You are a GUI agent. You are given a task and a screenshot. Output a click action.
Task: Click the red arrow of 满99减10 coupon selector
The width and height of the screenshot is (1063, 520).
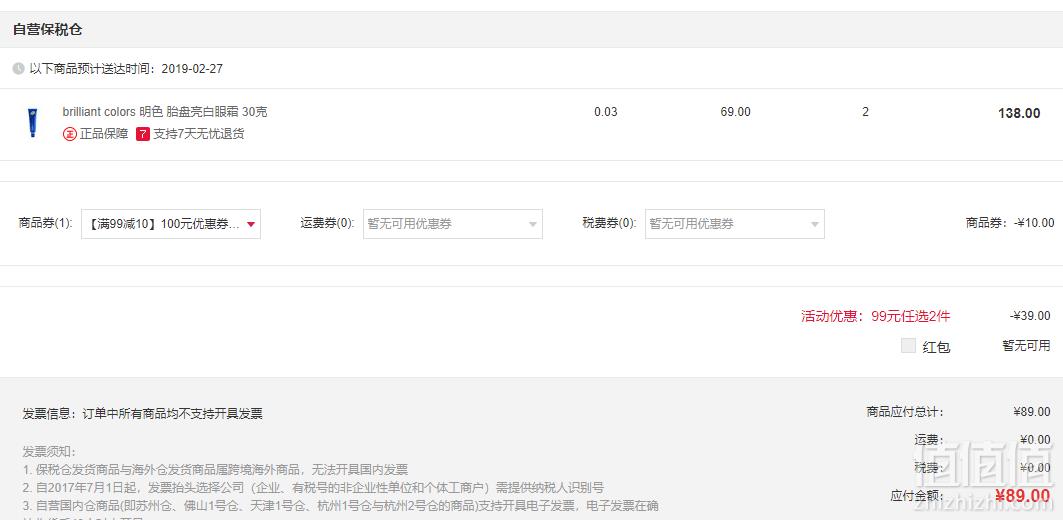251,224
